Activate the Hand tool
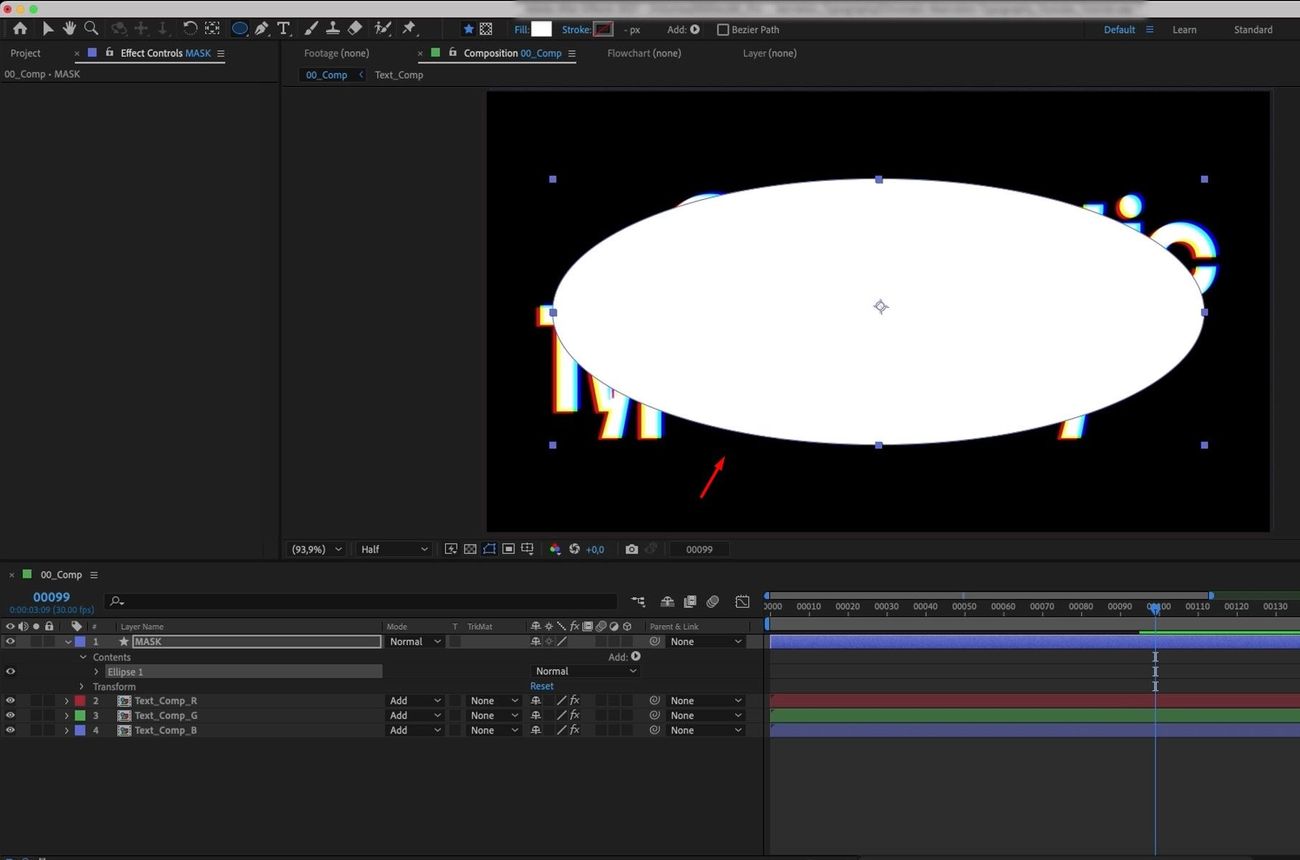Screen dimensions: 1300x860 click(x=68, y=28)
